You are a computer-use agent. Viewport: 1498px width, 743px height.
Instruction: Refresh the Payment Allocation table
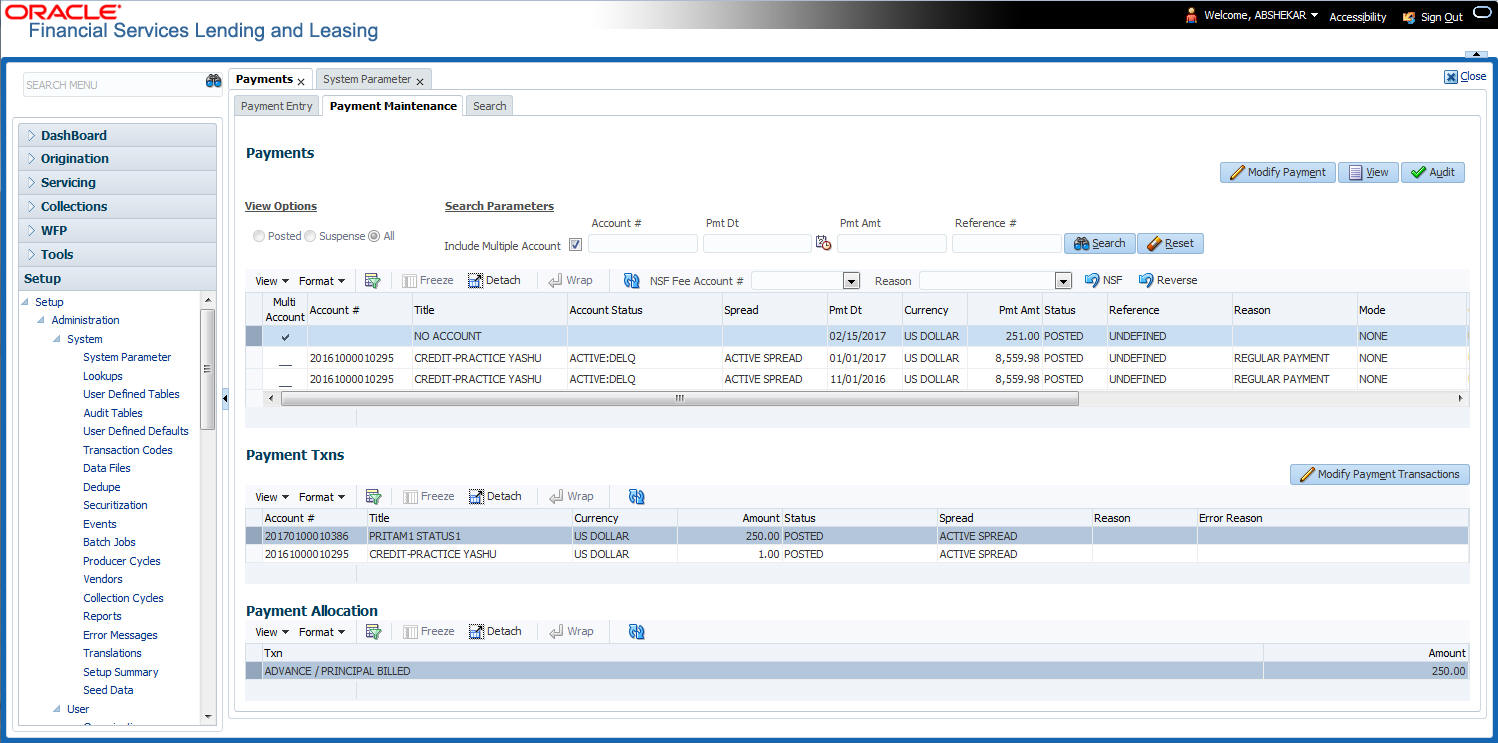pos(636,632)
